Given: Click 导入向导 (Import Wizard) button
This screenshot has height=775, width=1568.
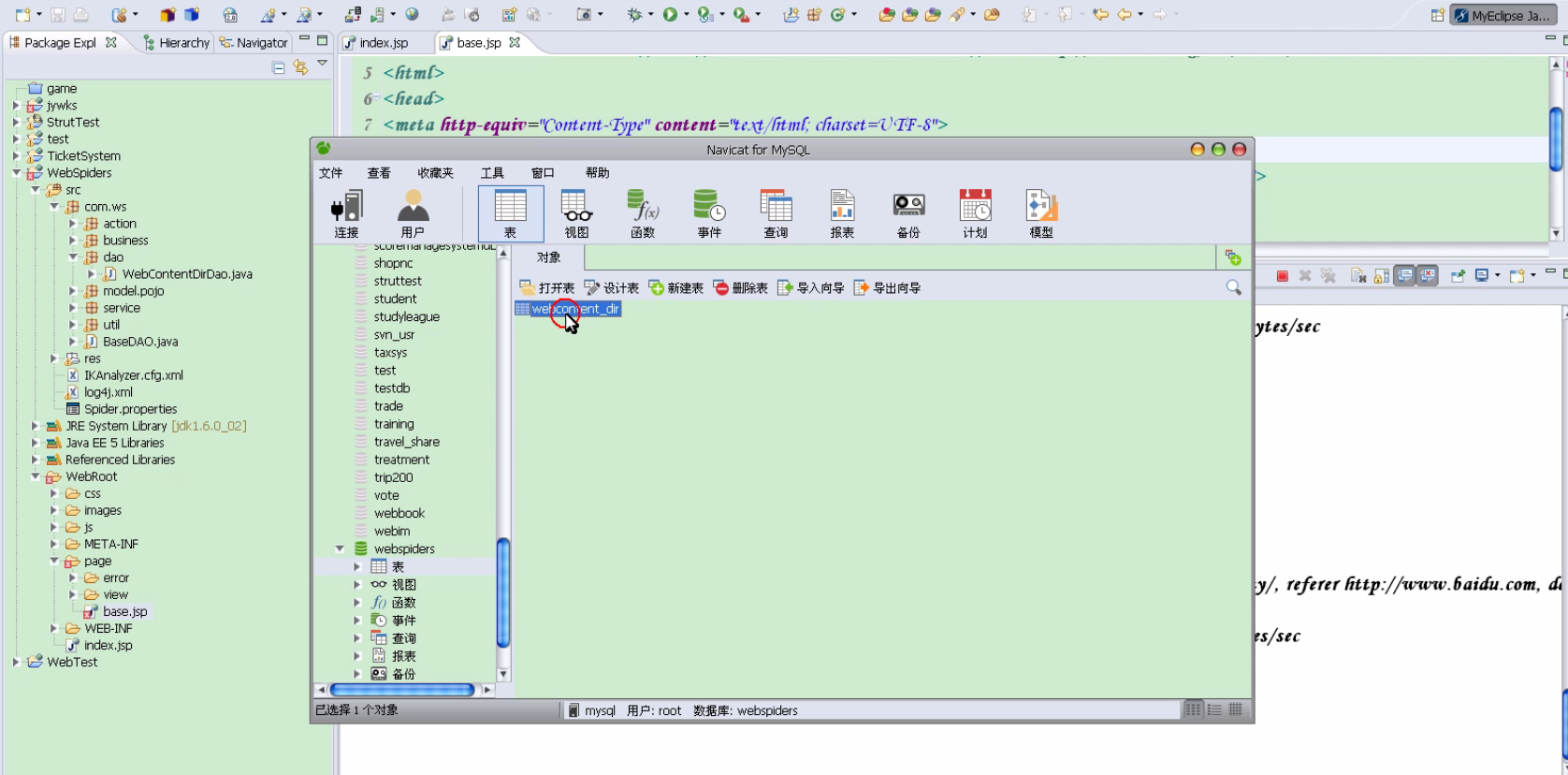Looking at the screenshot, I should point(811,287).
